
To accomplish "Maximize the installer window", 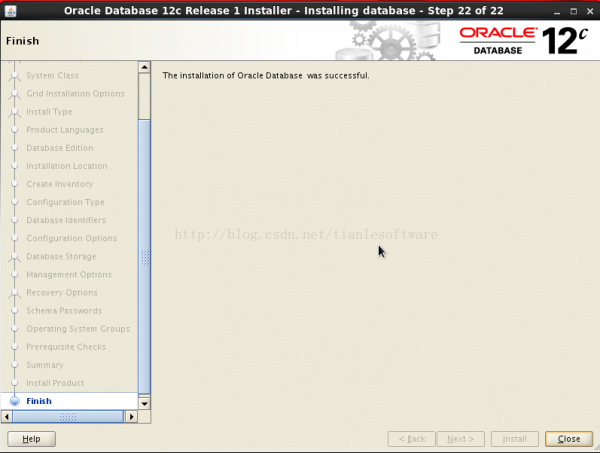I will click(573, 11).
